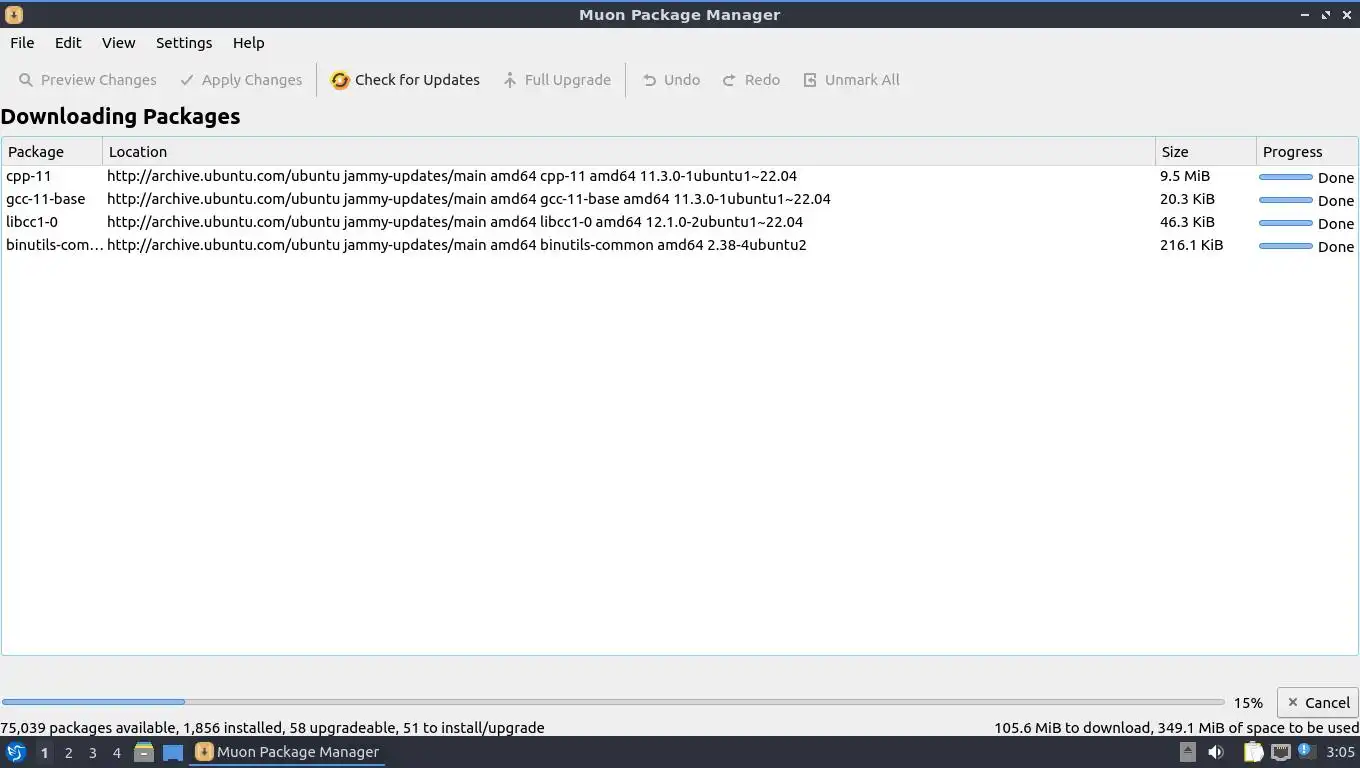Sort by the Package column header
This screenshot has width=1360, height=768.
pyautogui.click(x=52, y=152)
